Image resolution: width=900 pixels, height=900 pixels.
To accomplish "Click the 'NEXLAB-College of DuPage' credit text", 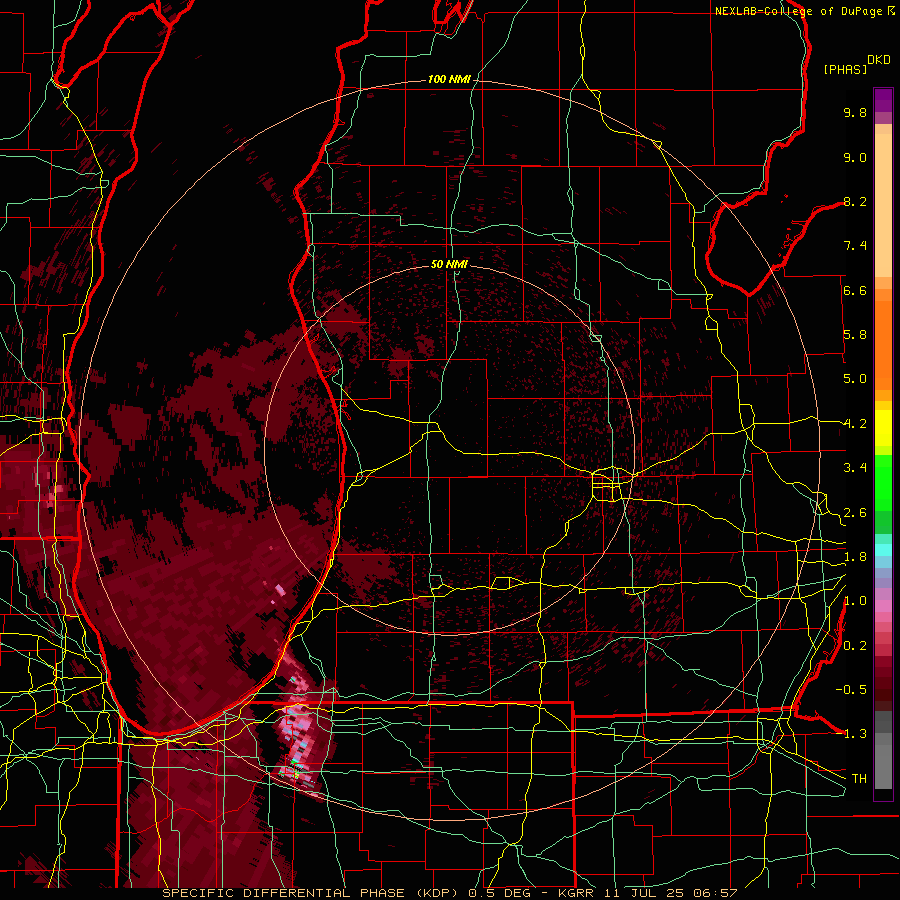I will pyautogui.click(x=798, y=11).
